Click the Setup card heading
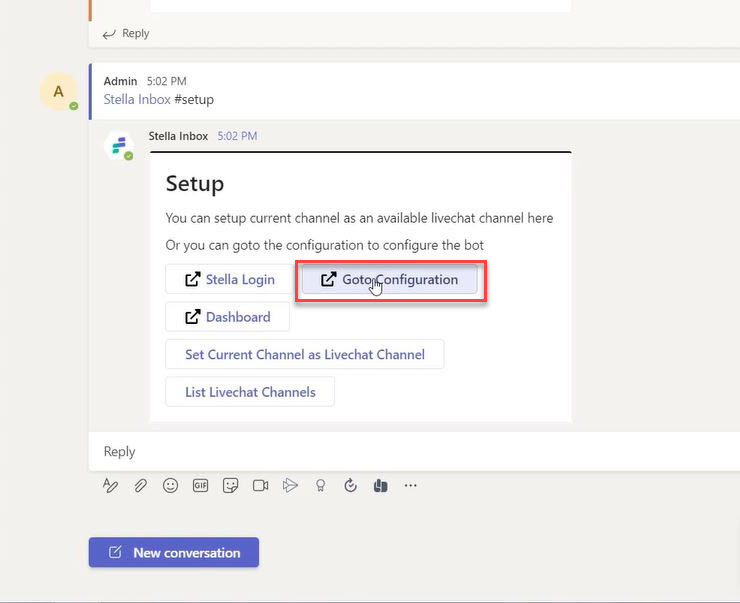This screenshot has width=740, height=603. coord(194,184)
